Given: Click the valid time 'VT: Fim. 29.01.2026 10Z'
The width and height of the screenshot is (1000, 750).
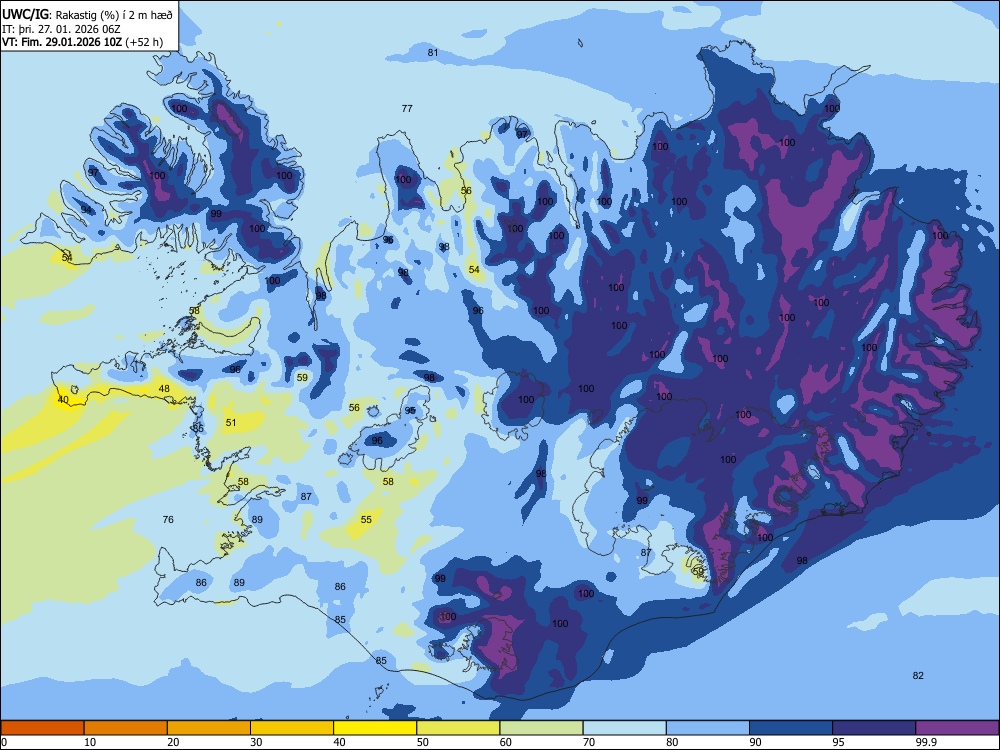Looking at the screenshot, I should point(64,42).
